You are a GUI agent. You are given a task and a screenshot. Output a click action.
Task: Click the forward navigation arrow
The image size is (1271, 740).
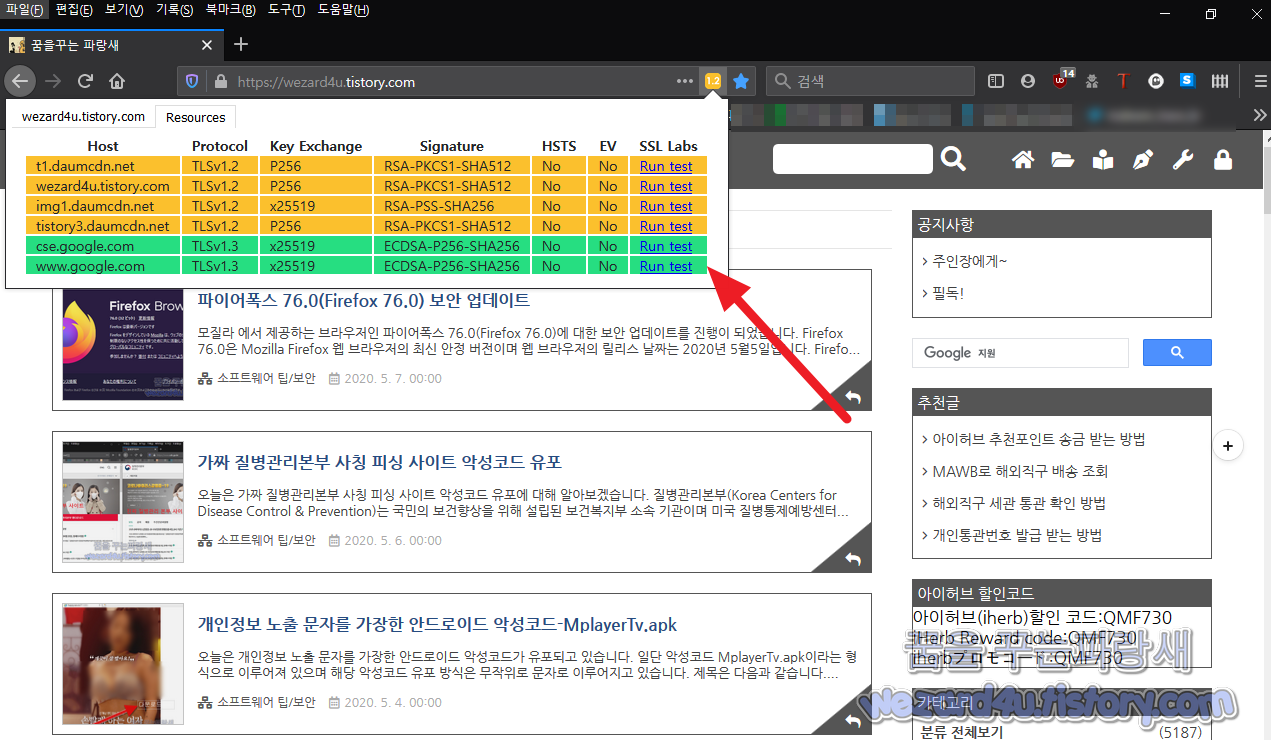tap(53, 81)
